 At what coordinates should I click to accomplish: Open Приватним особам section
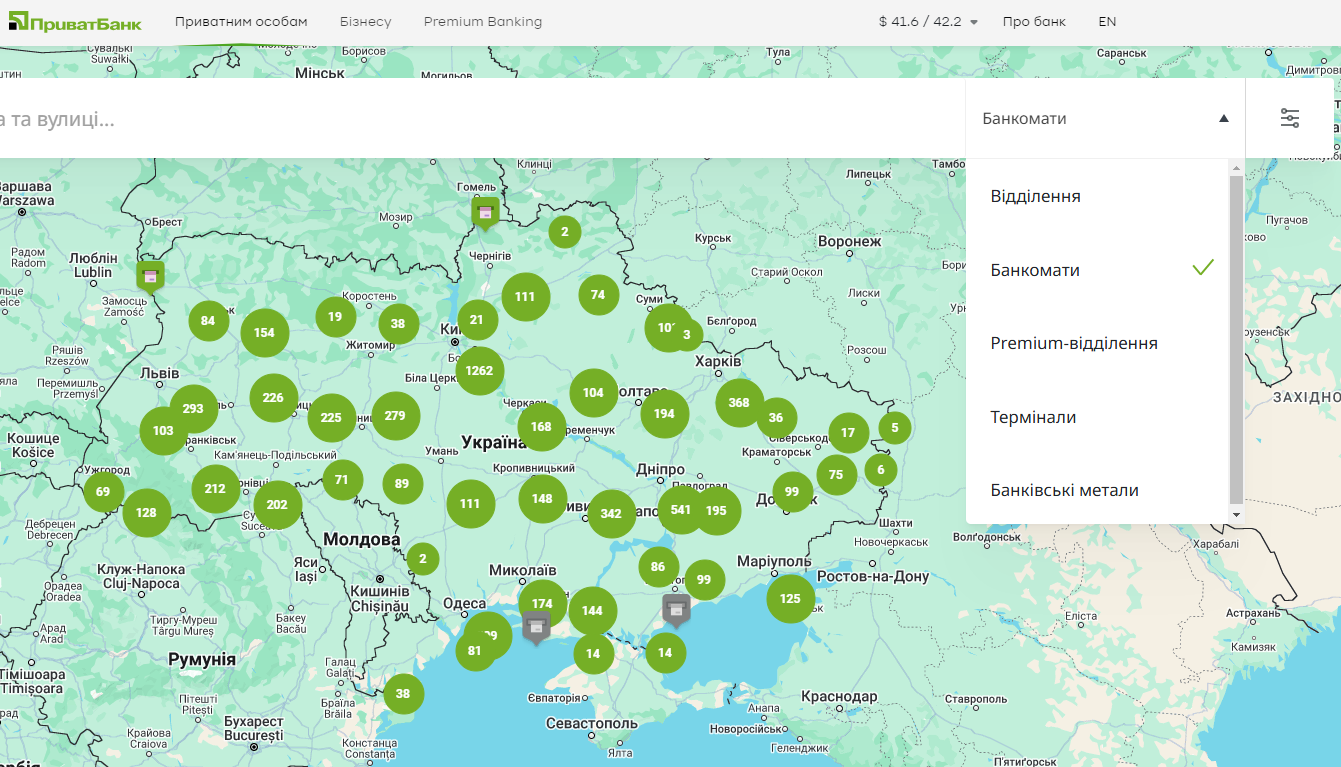pos(241,22)
